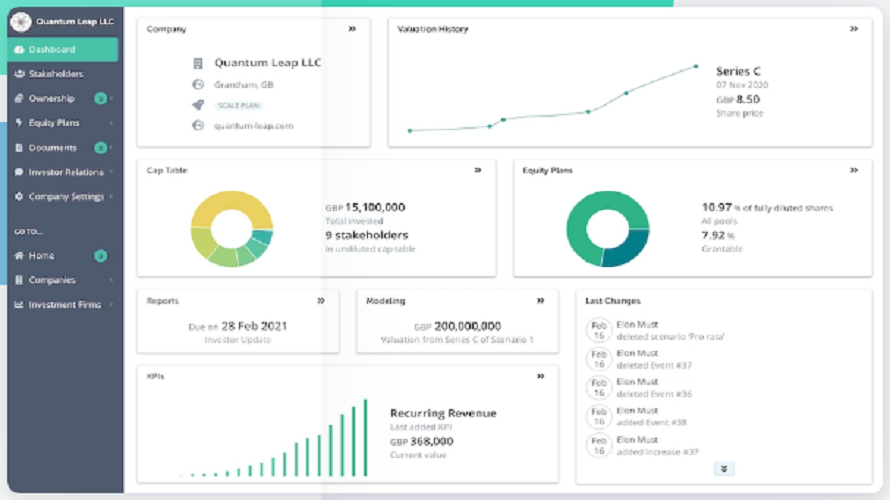Click the Investment Firms chart icon
Viewport: 890px width, 500px height.
point(19,305)
